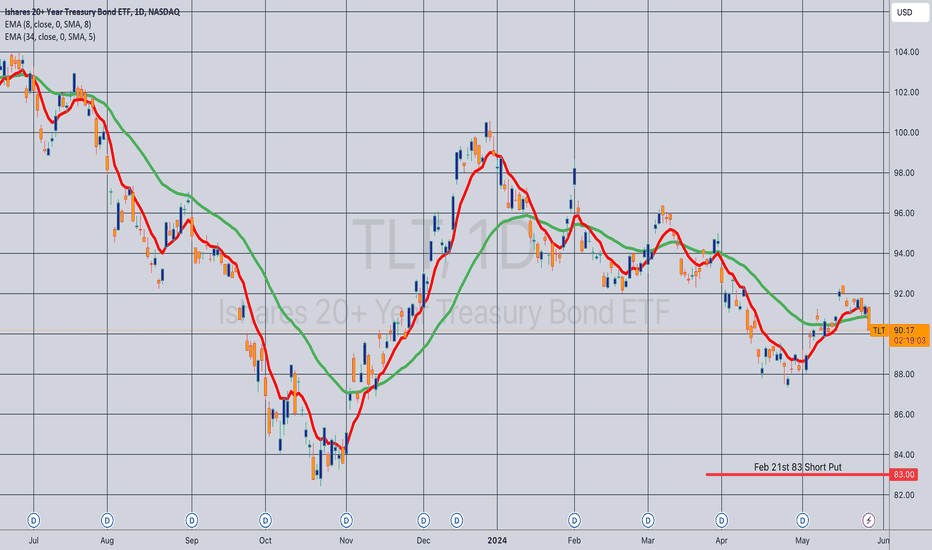Select the EMA (34, close, 0, SMA, 5) indicator legend
Screen dimensions: 932x550
(49, 37)
